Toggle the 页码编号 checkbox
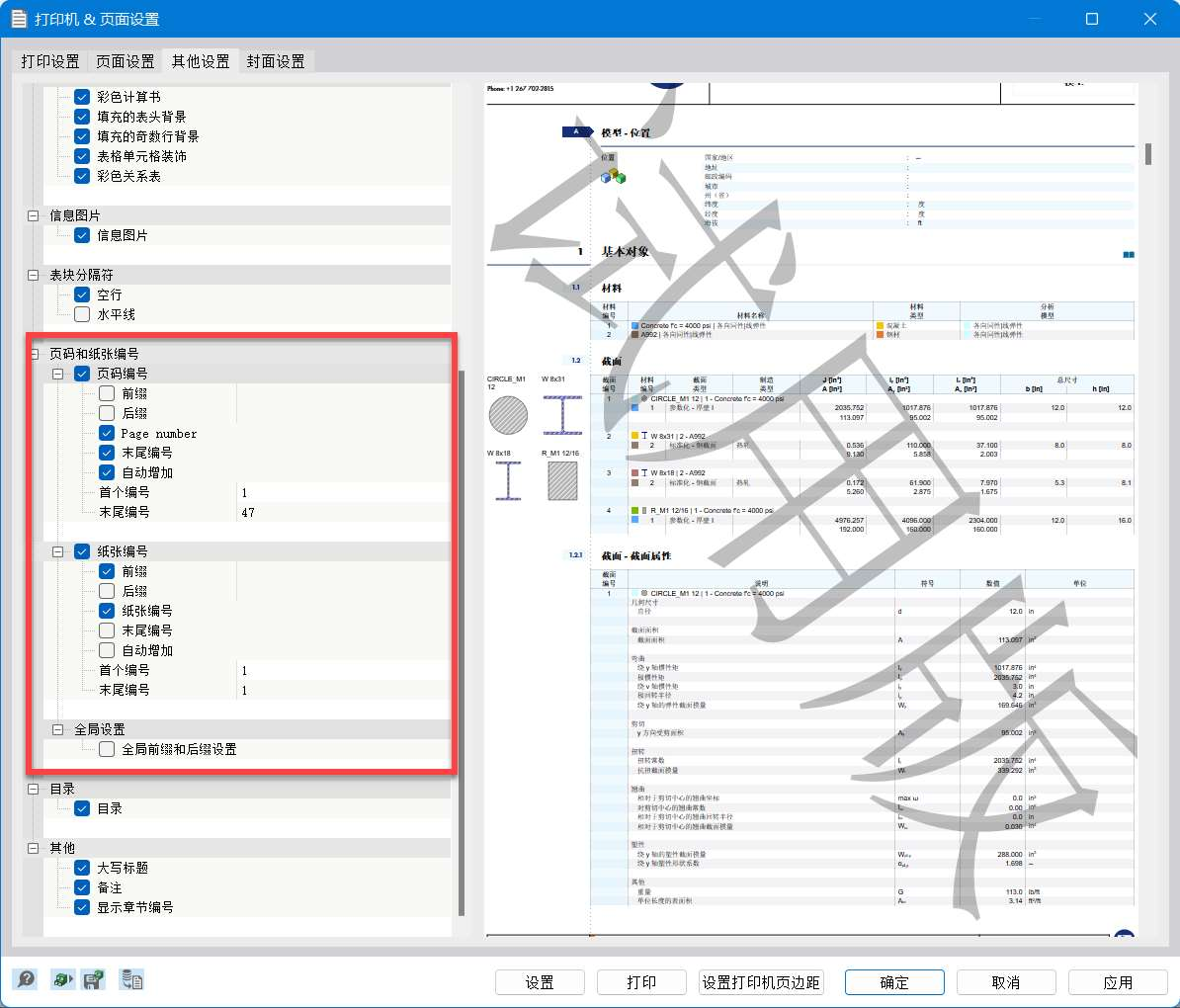1180x1008 pixels. [x=83, y=374]
